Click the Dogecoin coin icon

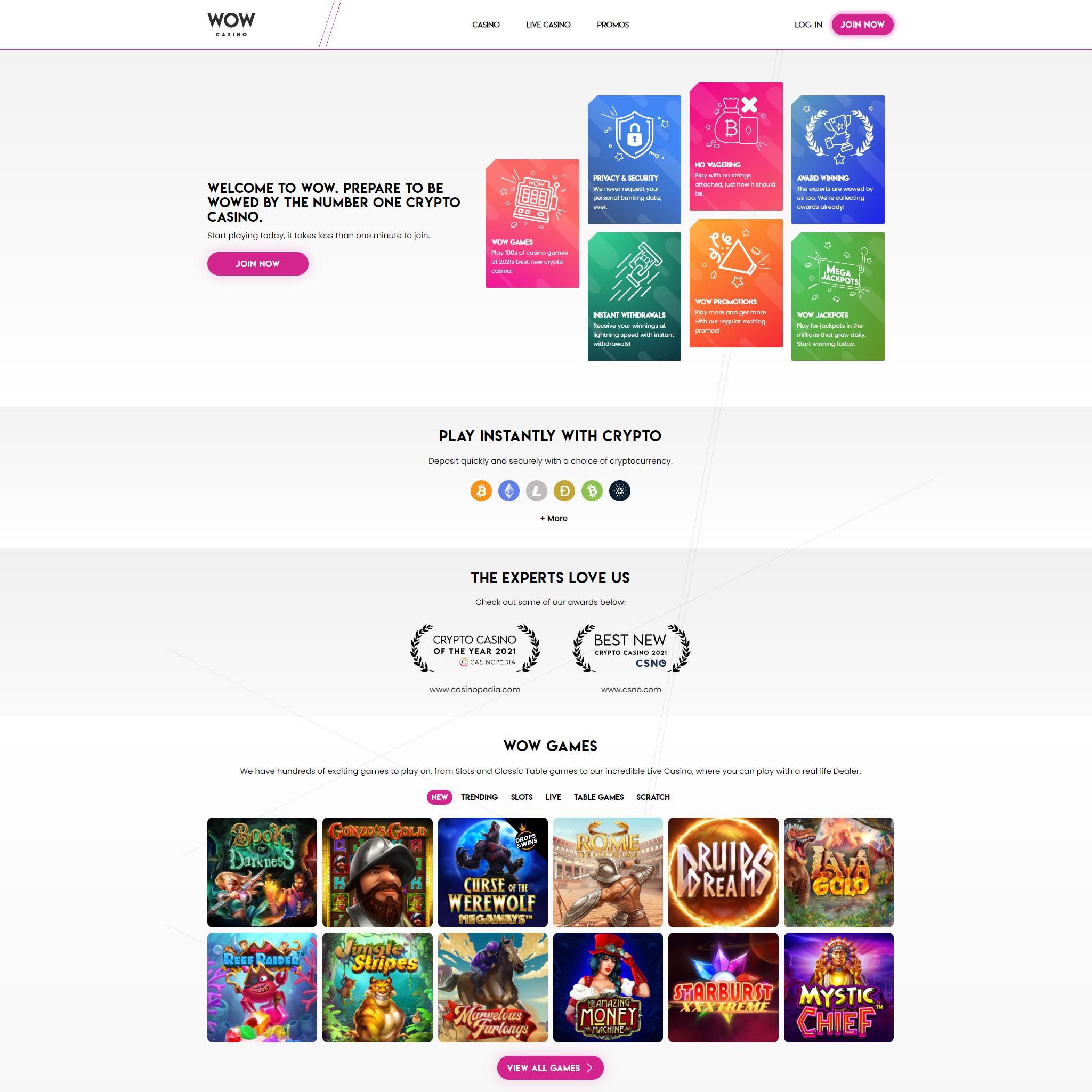564,491
